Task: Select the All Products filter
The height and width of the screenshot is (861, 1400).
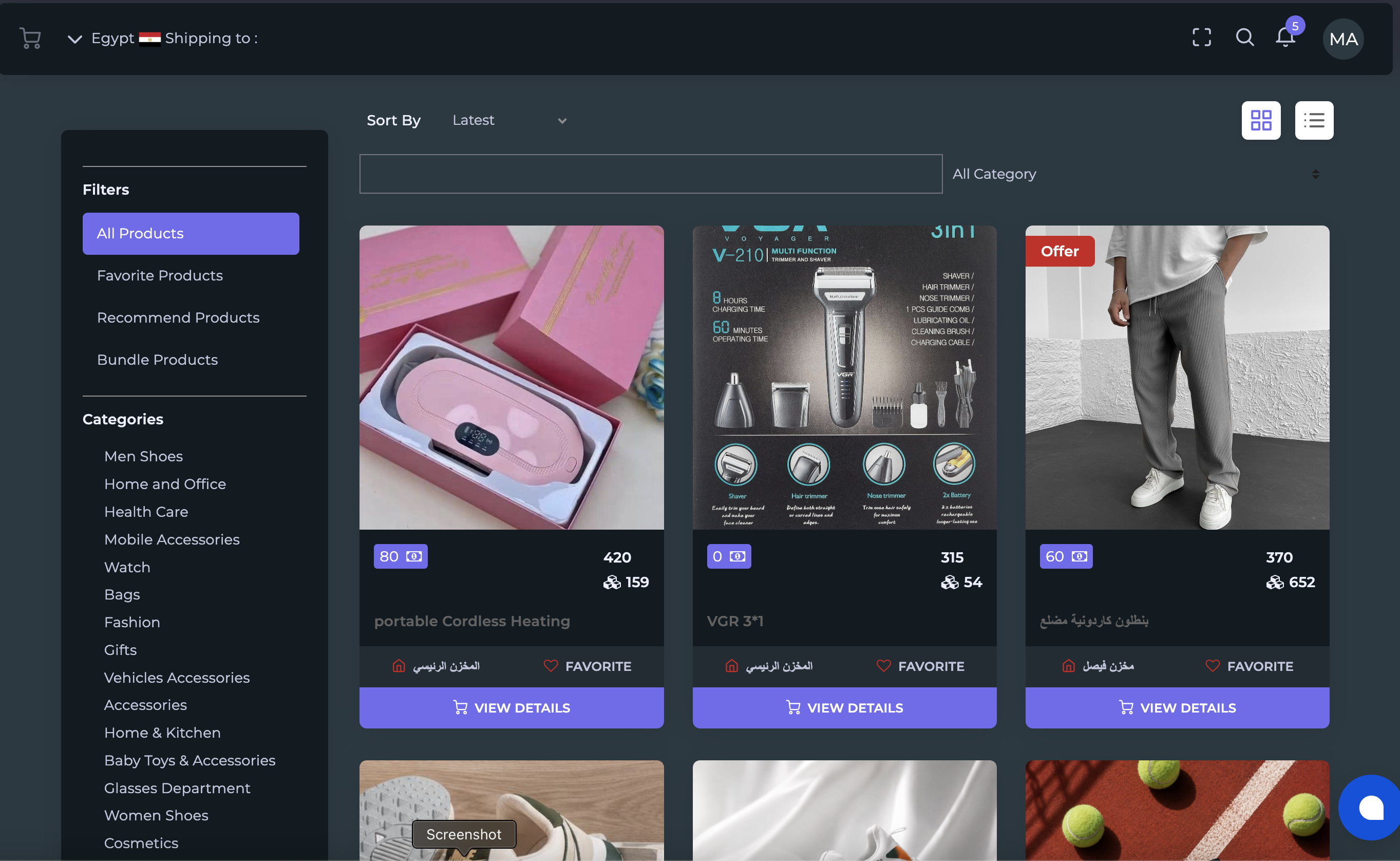Action: coord(191,233)
